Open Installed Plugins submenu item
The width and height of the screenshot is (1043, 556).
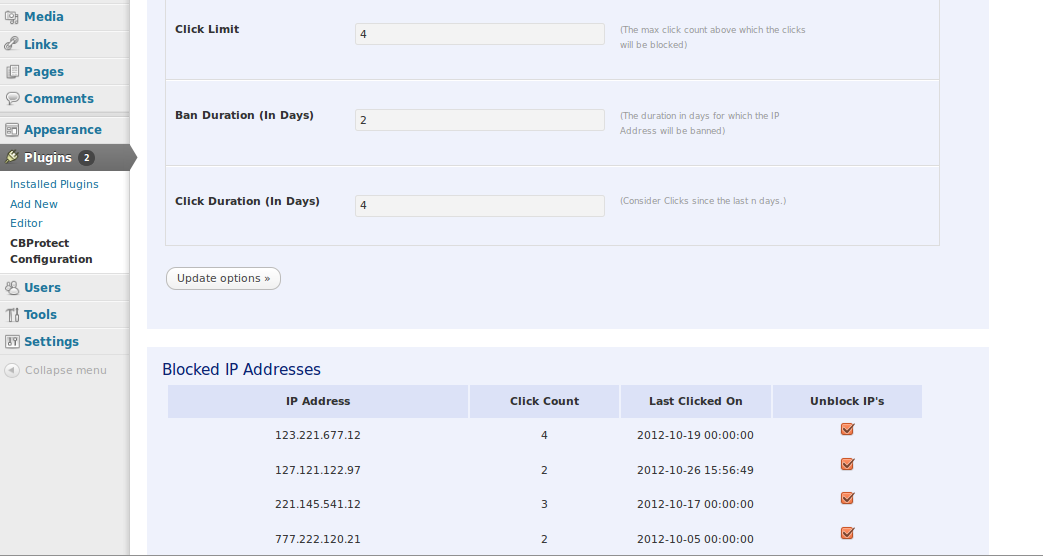pyautogui.click(x=54, y=184)
